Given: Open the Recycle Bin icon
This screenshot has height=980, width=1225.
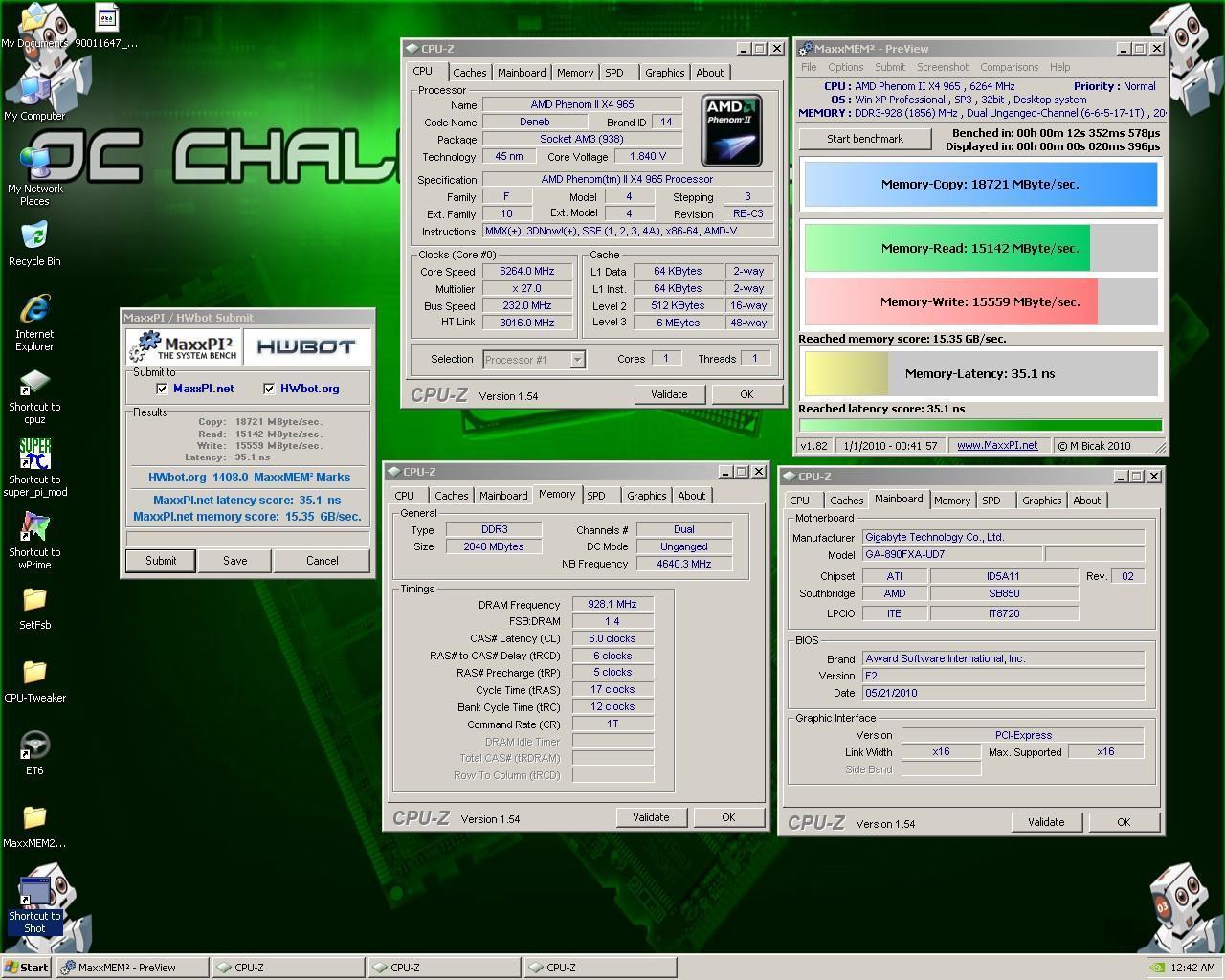Looking at the screenshot, I should [34, 243].
